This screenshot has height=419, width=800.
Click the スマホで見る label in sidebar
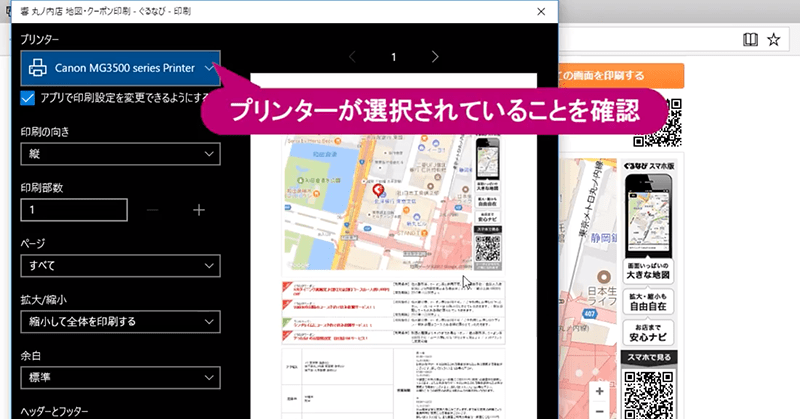(648, 357)
